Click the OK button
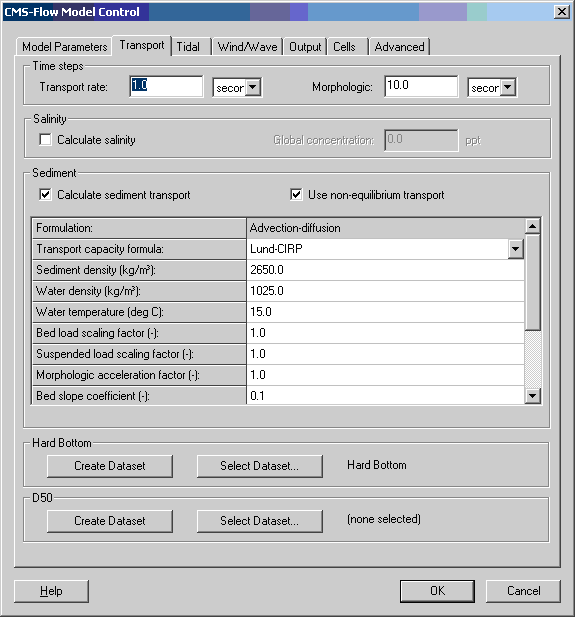The width and height of the screenshot is (575, 617). tap(437, 591)
